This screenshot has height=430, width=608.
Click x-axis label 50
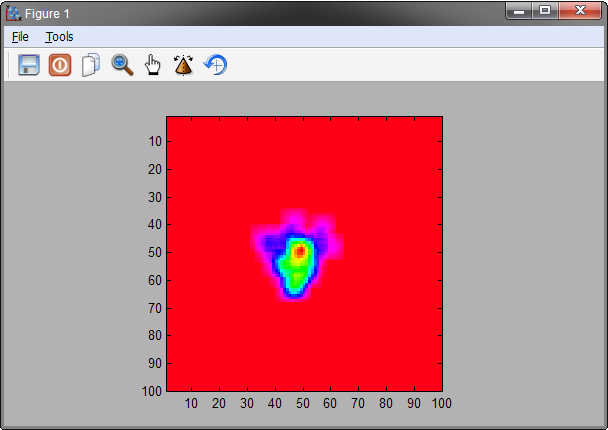[x=303, y=404]
